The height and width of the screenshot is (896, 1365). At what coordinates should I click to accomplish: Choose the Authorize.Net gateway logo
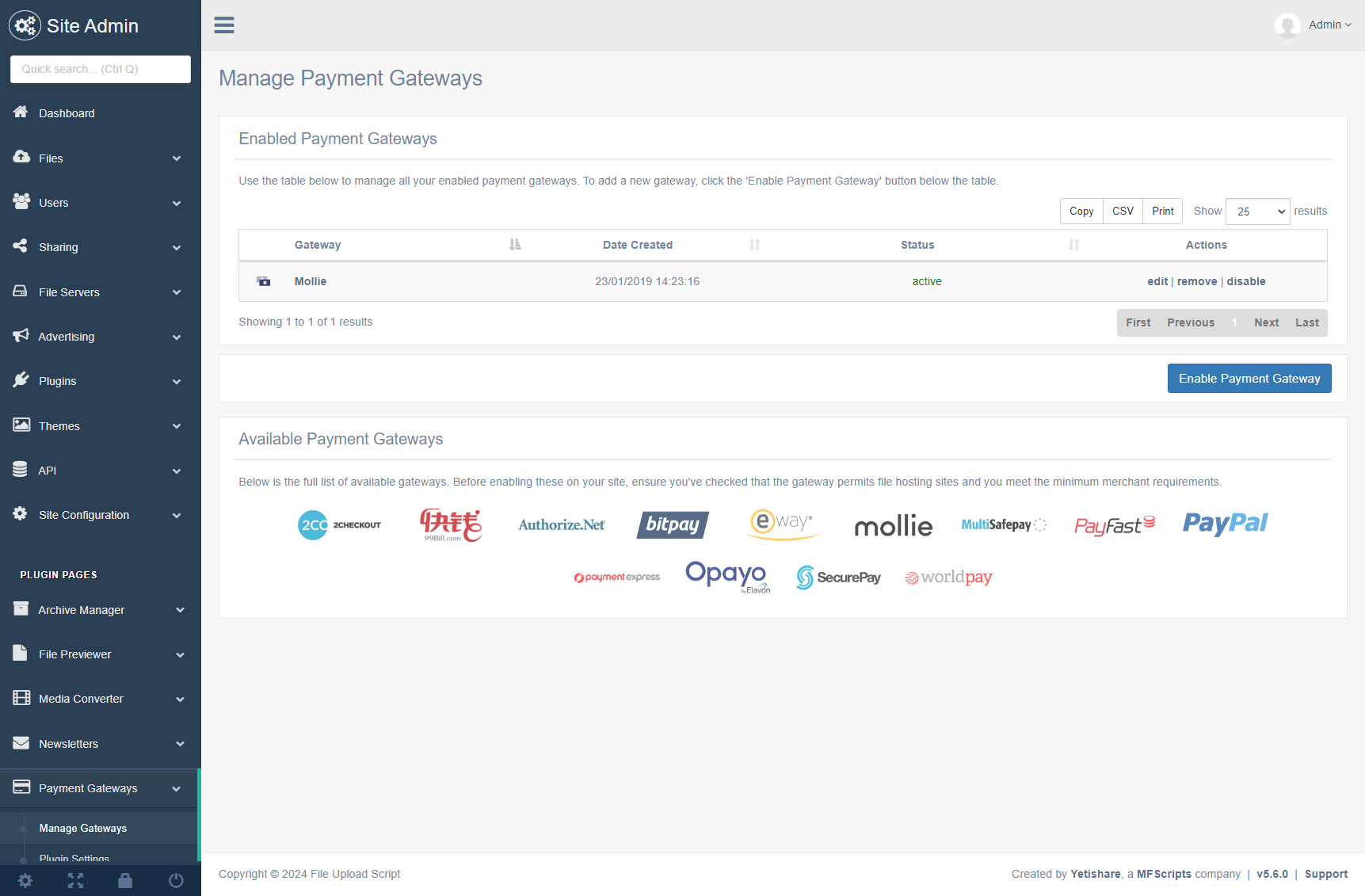point(561,524)
